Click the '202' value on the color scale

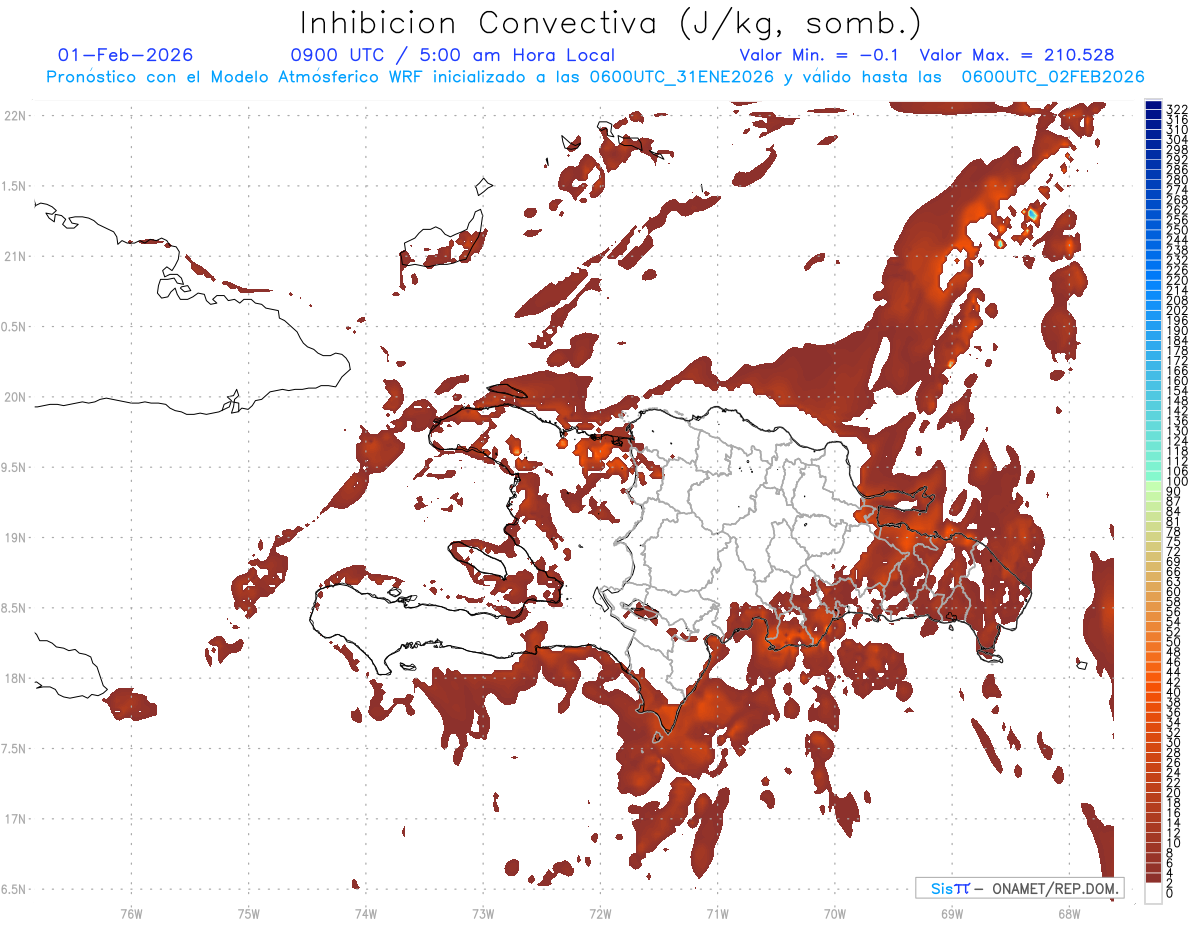tap(1176, 310)
